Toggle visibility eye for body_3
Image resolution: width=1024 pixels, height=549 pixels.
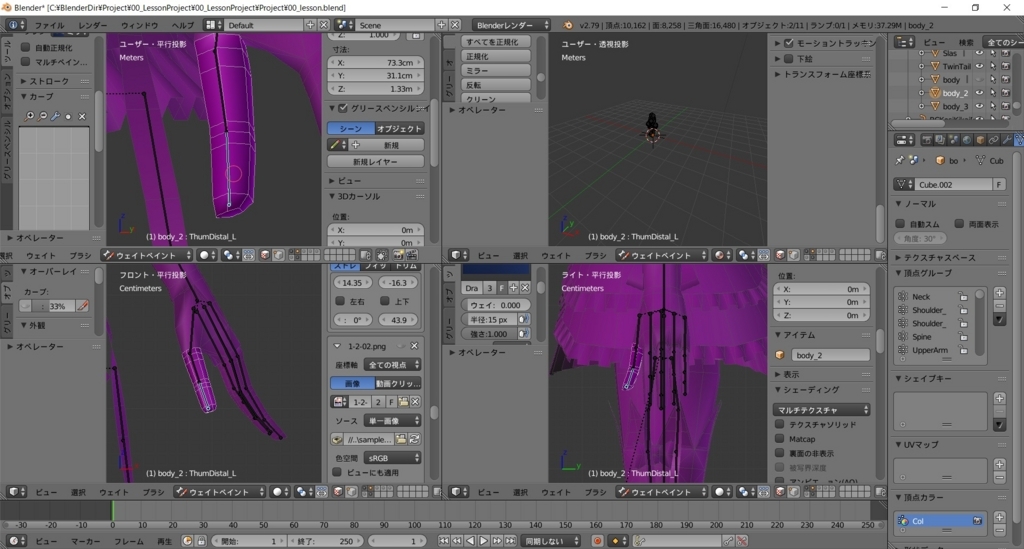pyautogui.click(x=979, y=106)
